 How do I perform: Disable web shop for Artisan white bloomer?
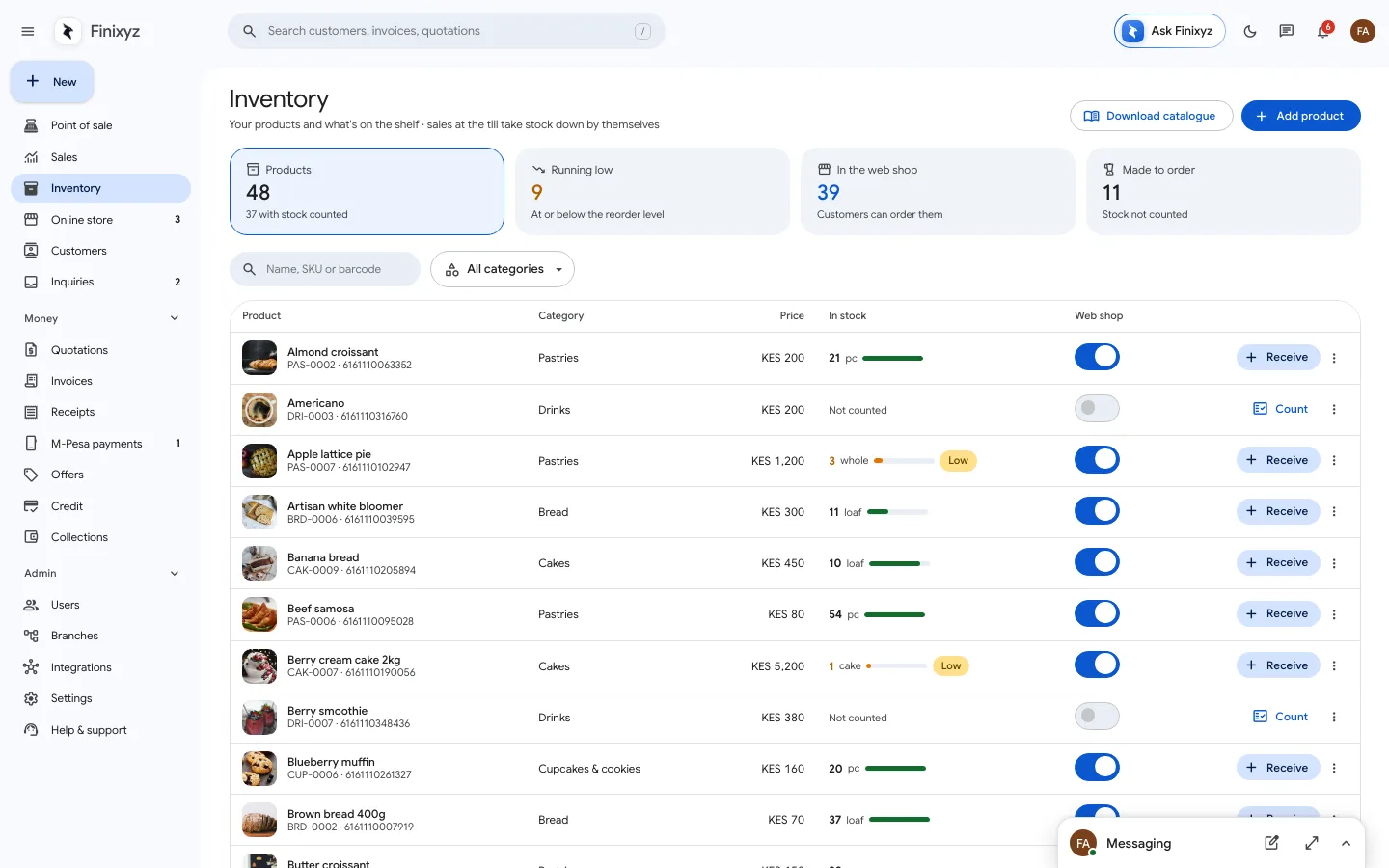[1097, 510]
